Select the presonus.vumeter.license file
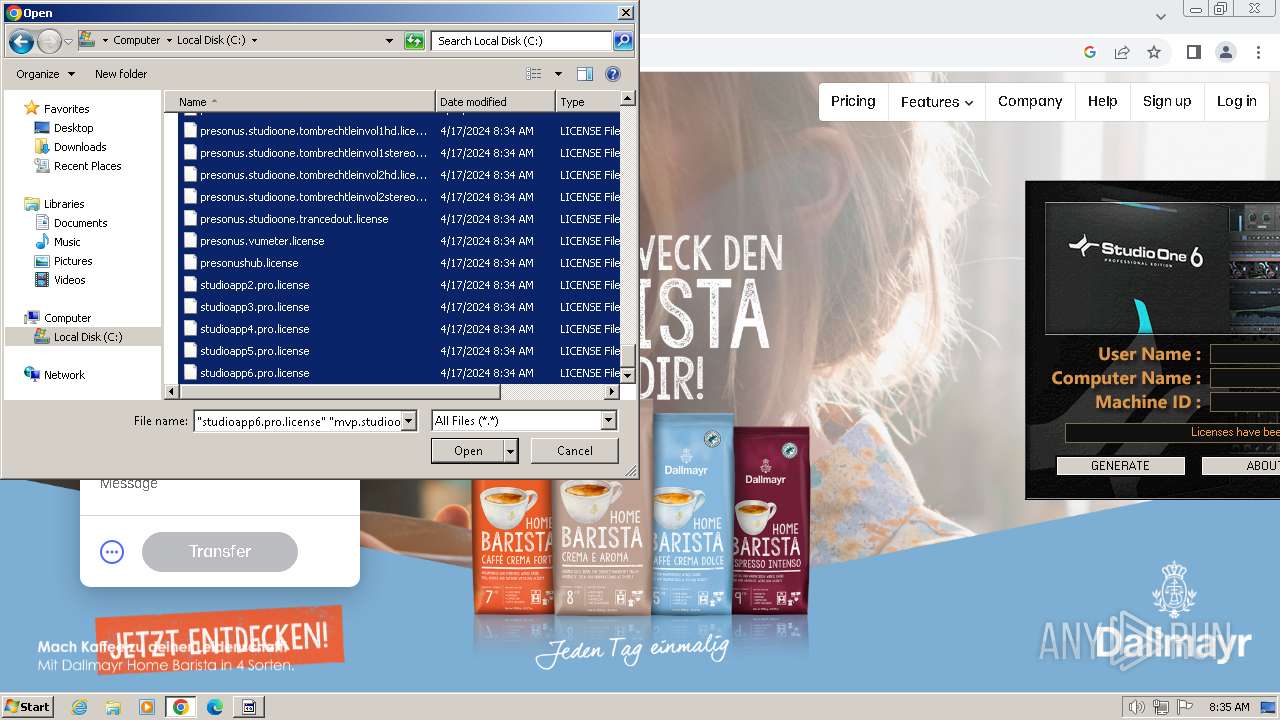1280x720 pixels. (x=262, y=241)
